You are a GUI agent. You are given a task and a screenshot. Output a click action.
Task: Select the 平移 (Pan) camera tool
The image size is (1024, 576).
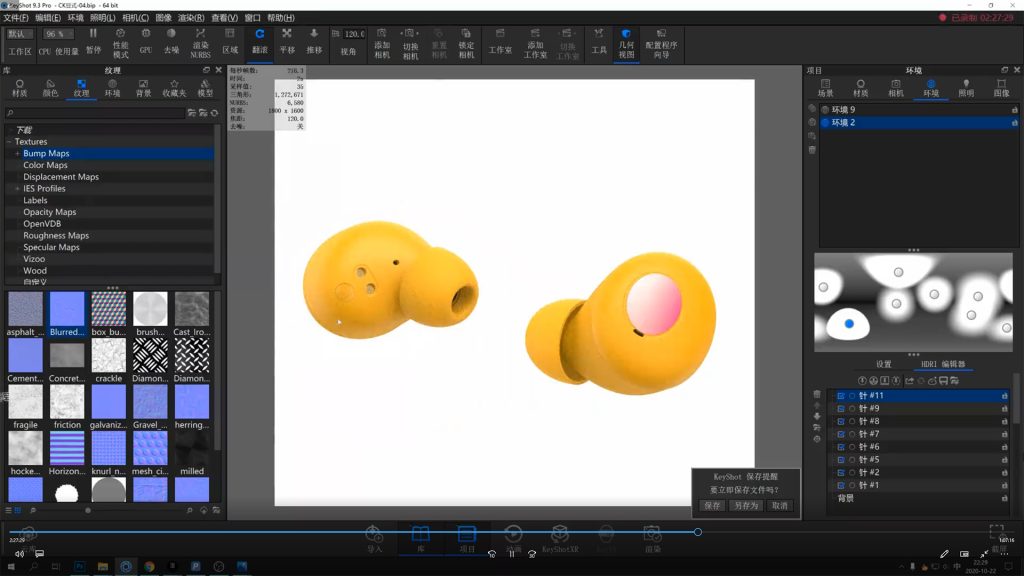click(287, 40)
